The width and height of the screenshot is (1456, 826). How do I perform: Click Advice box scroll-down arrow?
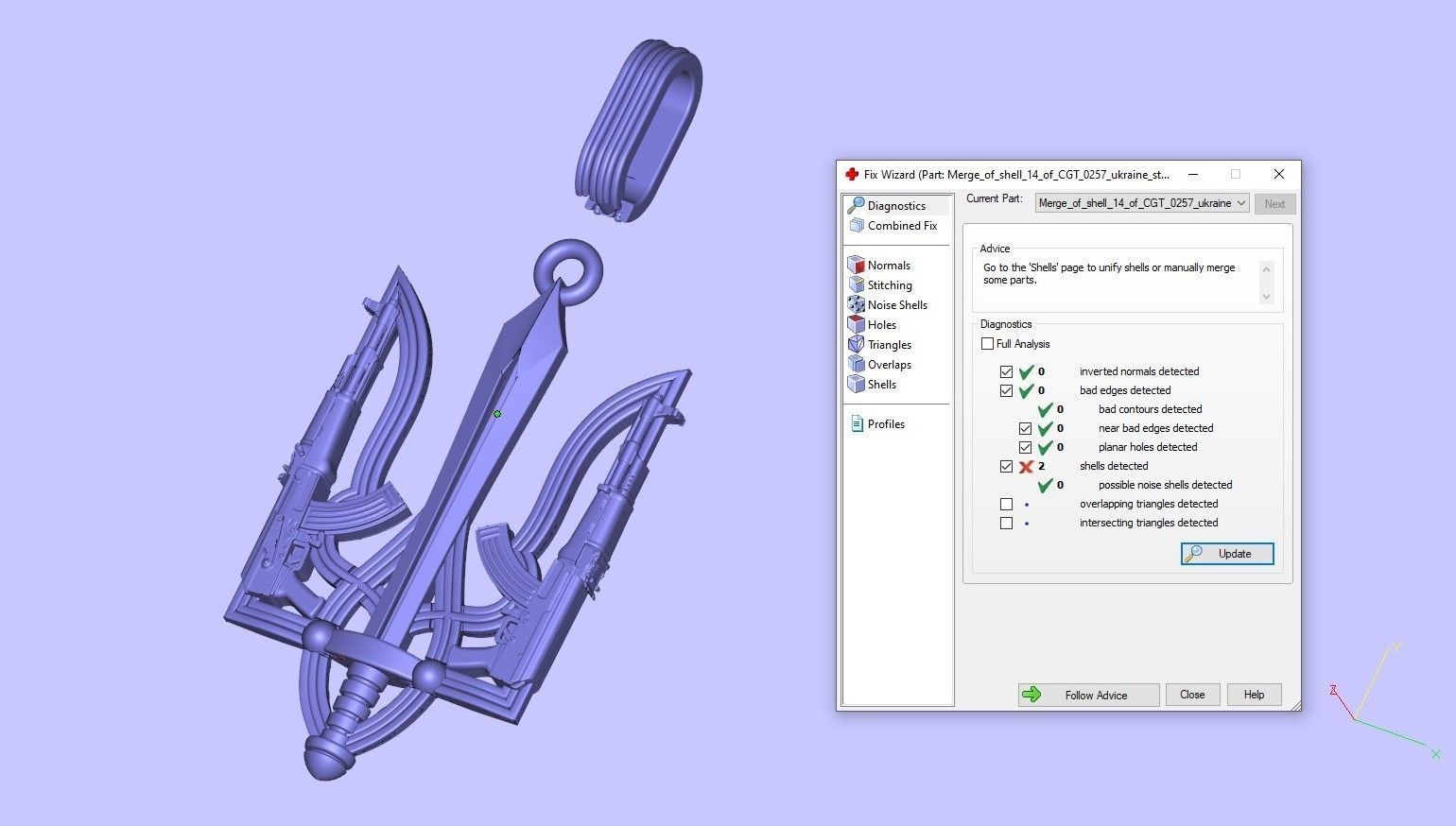click(x=1267, y=296)
